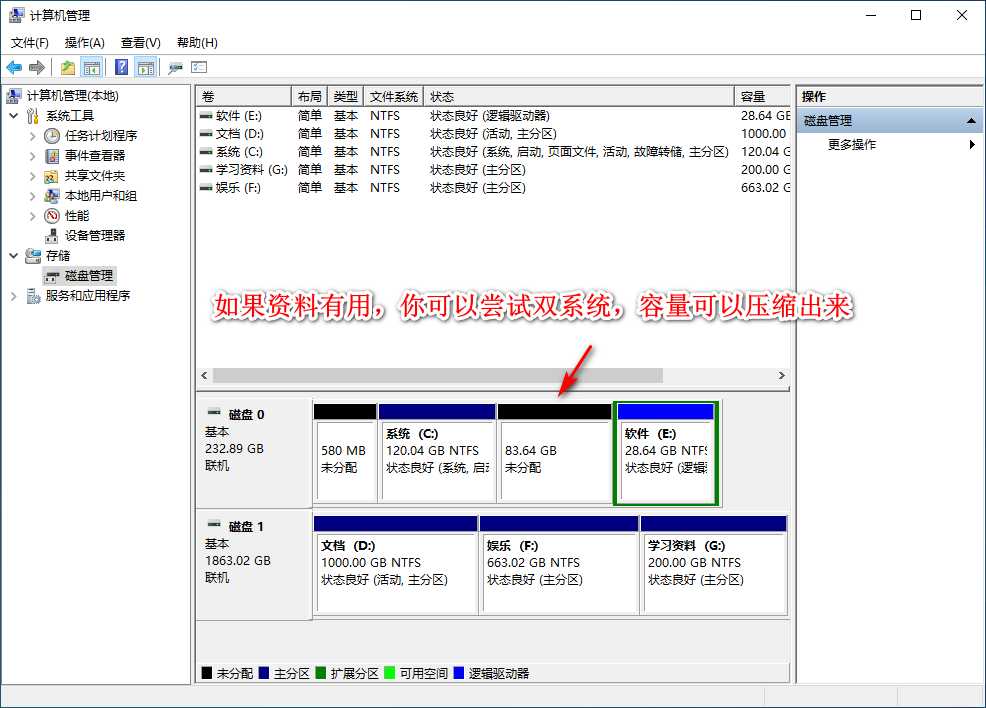Select the 文档 (D:) 1000.00 GB partition
Viewport: 986px width, 708px height.
(x=396, y=565)
